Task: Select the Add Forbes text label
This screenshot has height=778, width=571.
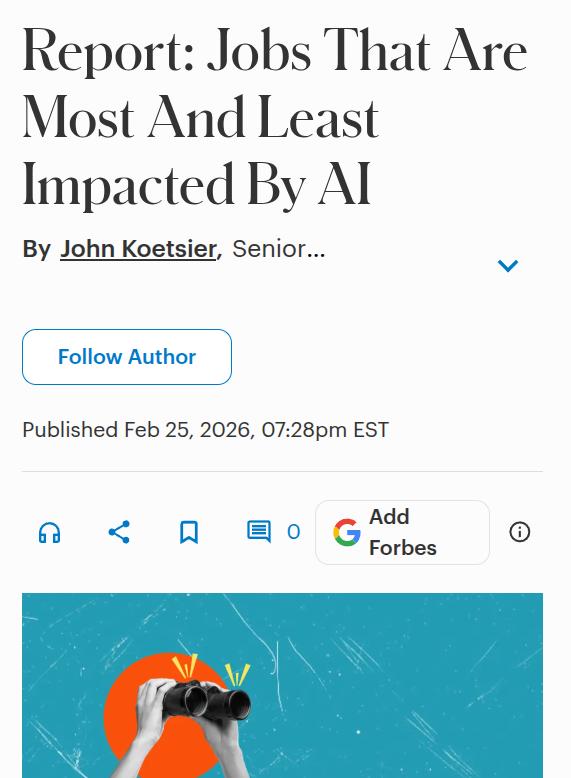Action: coord(403,532)
